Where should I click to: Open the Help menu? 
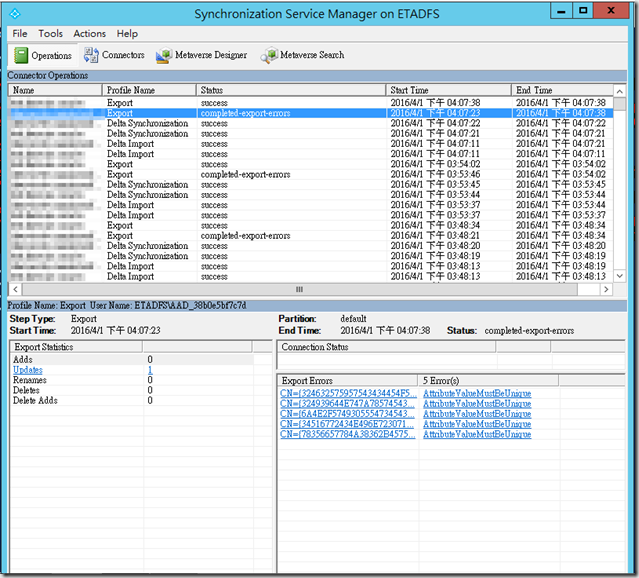(127, 33)
